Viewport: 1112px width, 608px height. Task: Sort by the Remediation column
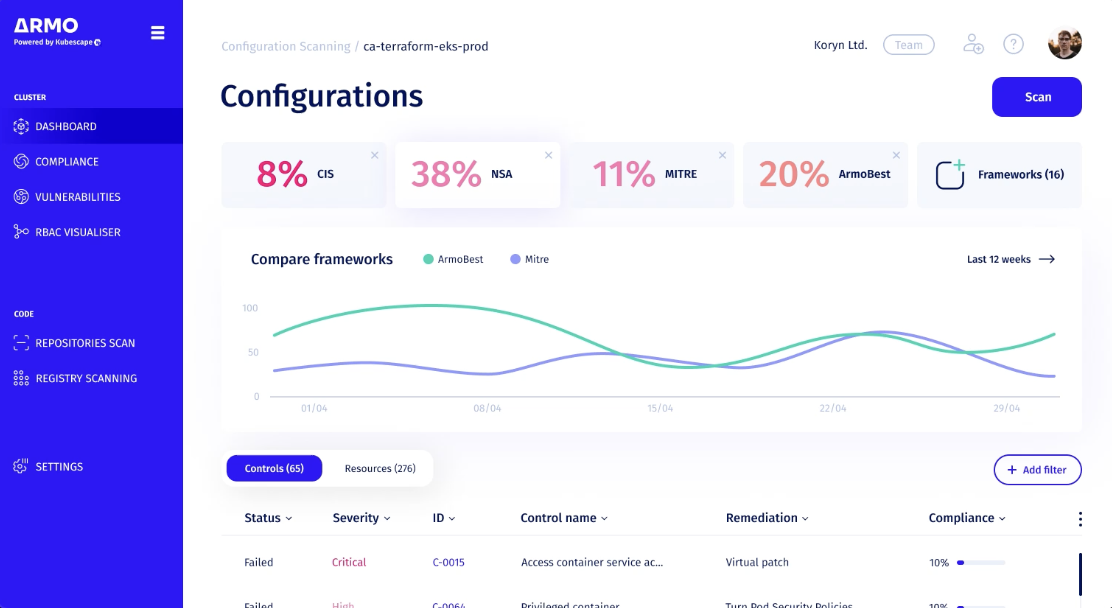click(767, 518)
